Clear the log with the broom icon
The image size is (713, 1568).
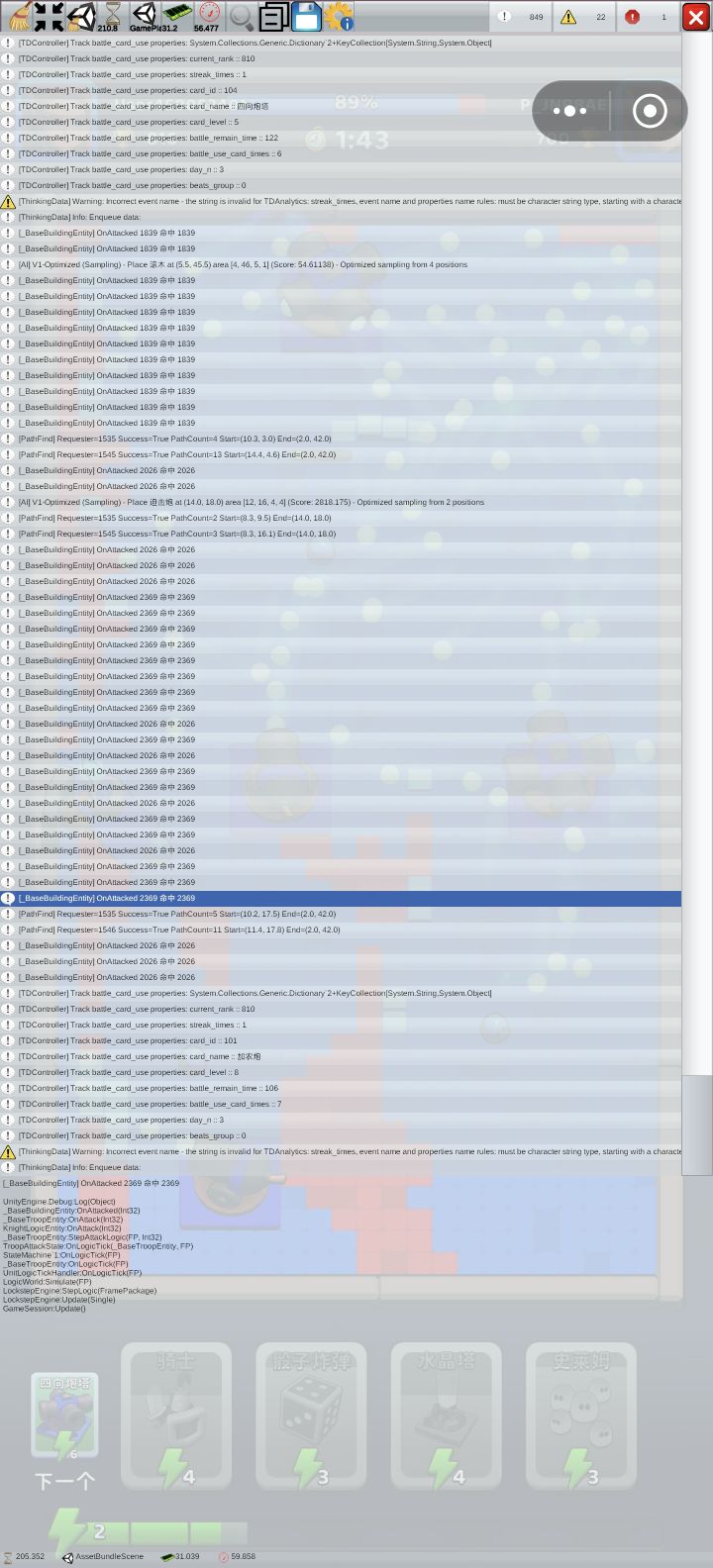tap(18, 17)
